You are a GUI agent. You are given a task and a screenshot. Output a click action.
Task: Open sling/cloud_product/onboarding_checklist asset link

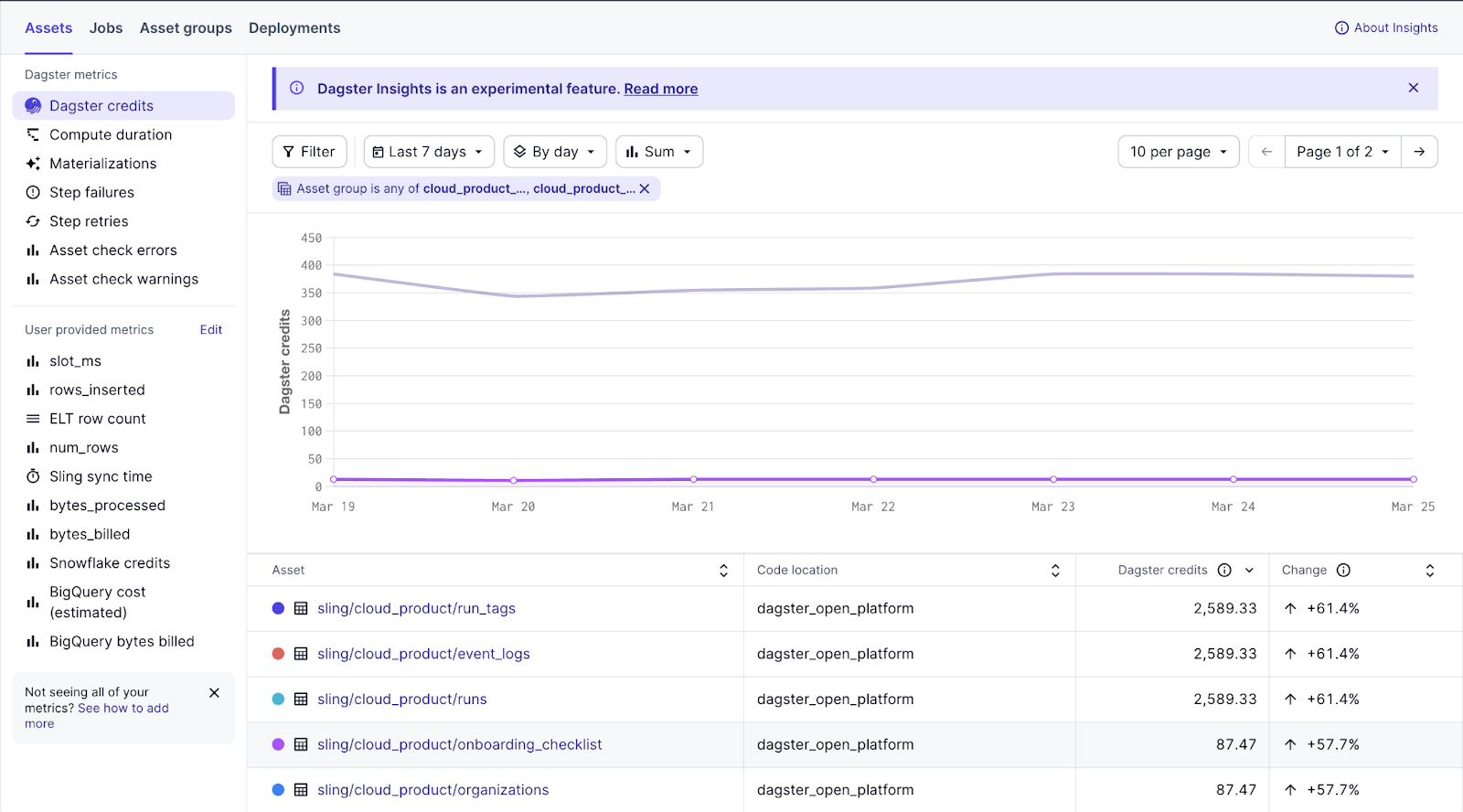click(460, 744)
